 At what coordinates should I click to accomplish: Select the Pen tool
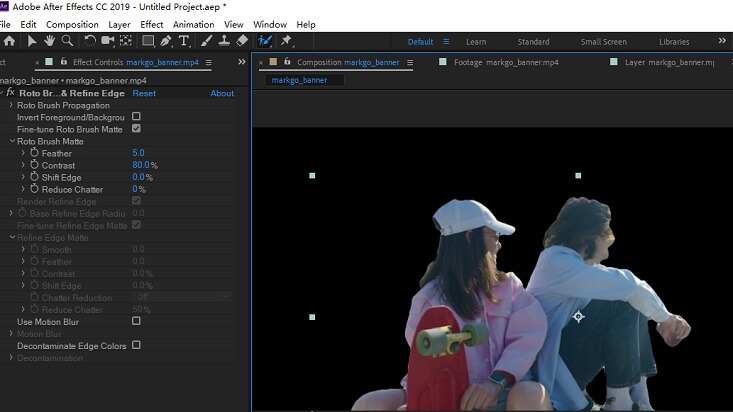pyautogui.click(x=165, y=41)
